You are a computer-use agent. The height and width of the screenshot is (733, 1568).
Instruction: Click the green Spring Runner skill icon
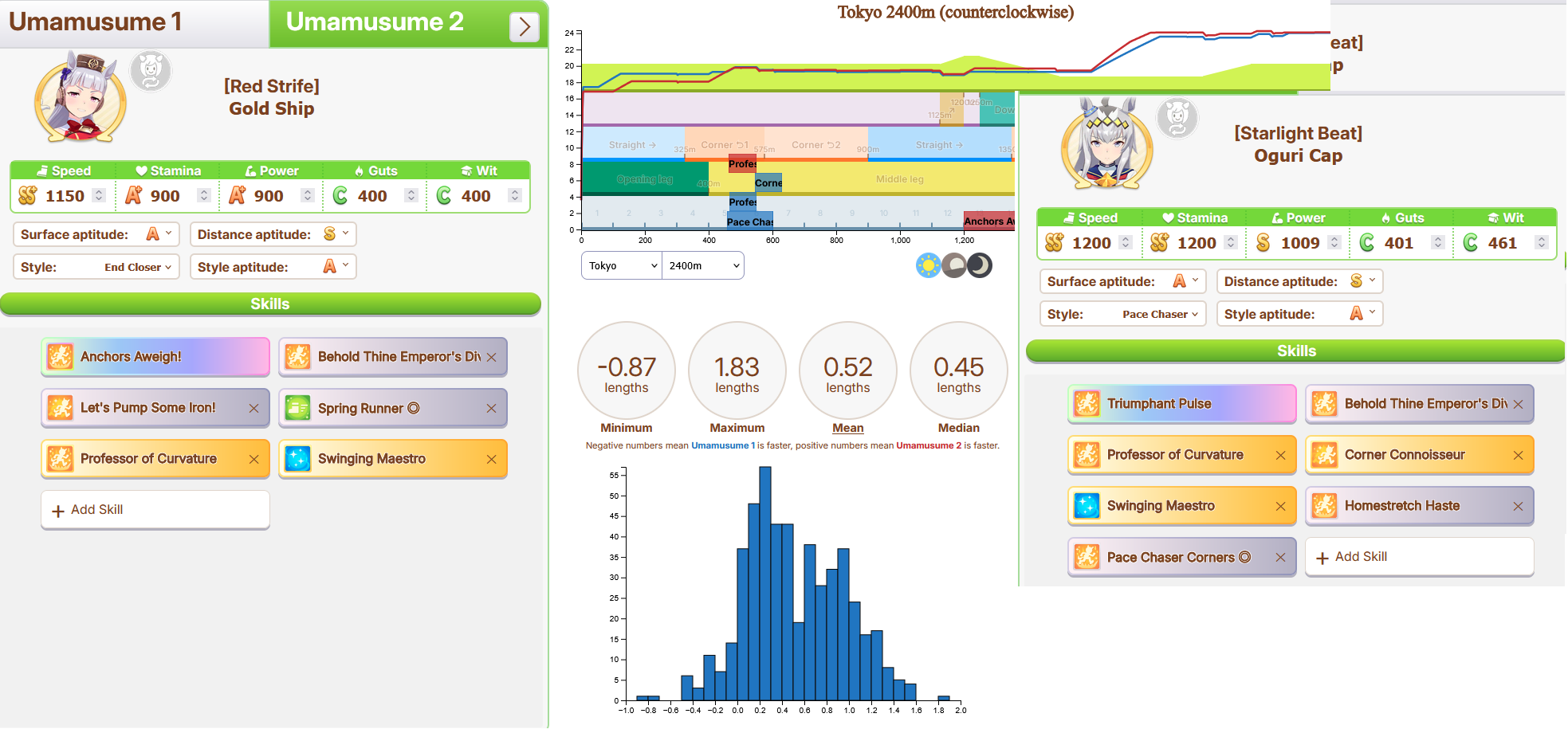click(297, 408)
